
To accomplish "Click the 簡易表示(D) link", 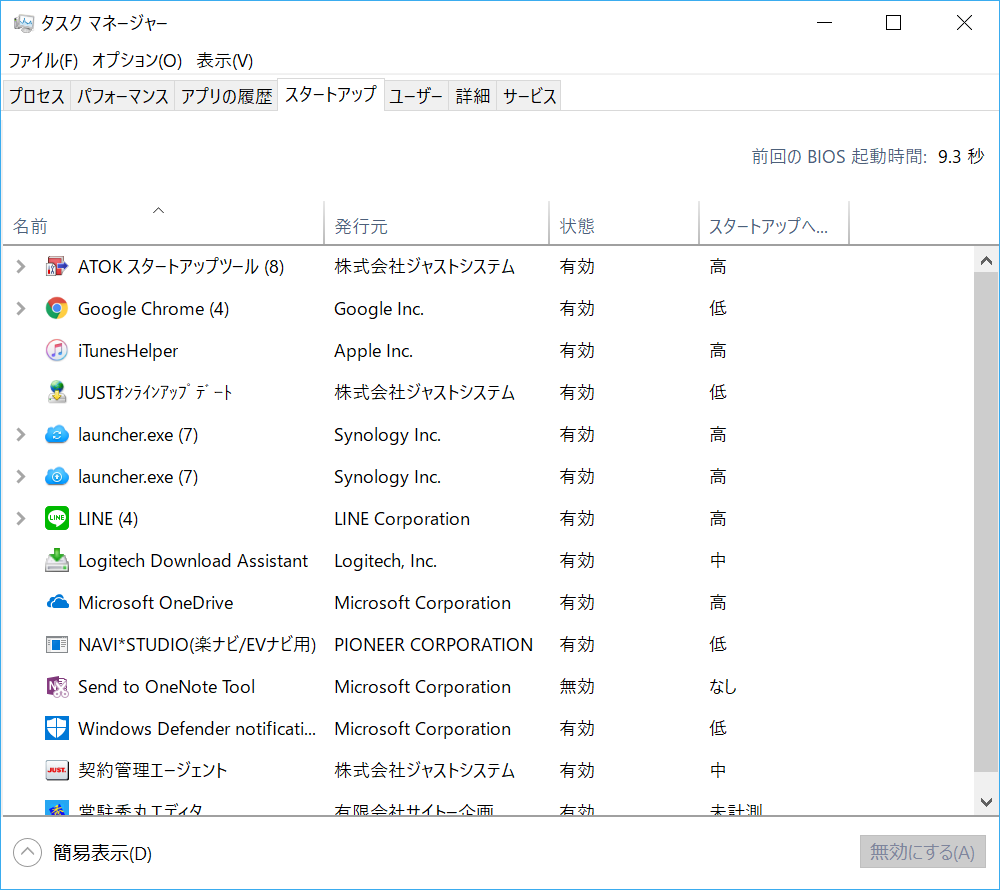I will pos(102,853).
